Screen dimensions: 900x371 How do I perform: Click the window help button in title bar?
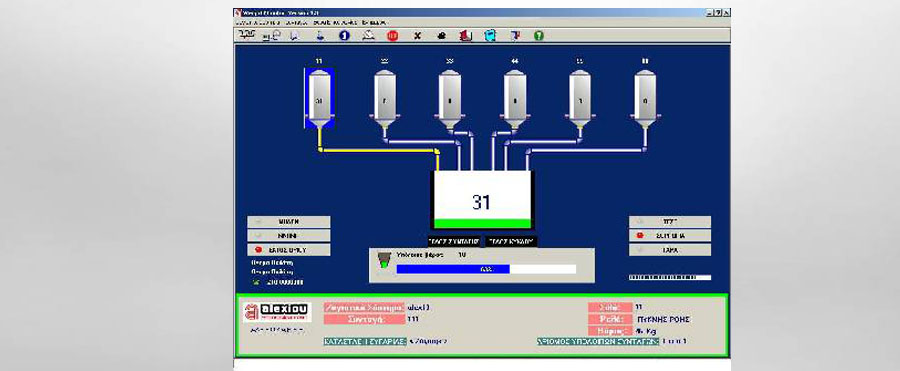coord(717,13)
